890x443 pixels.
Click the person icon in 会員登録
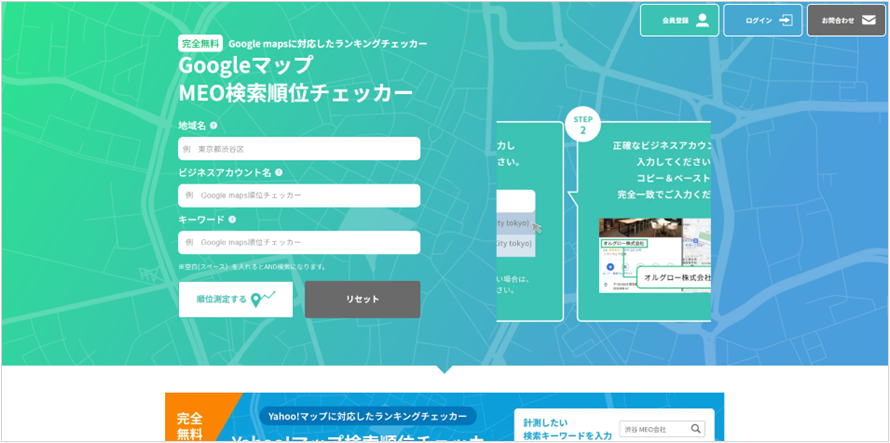pos(703,20)
